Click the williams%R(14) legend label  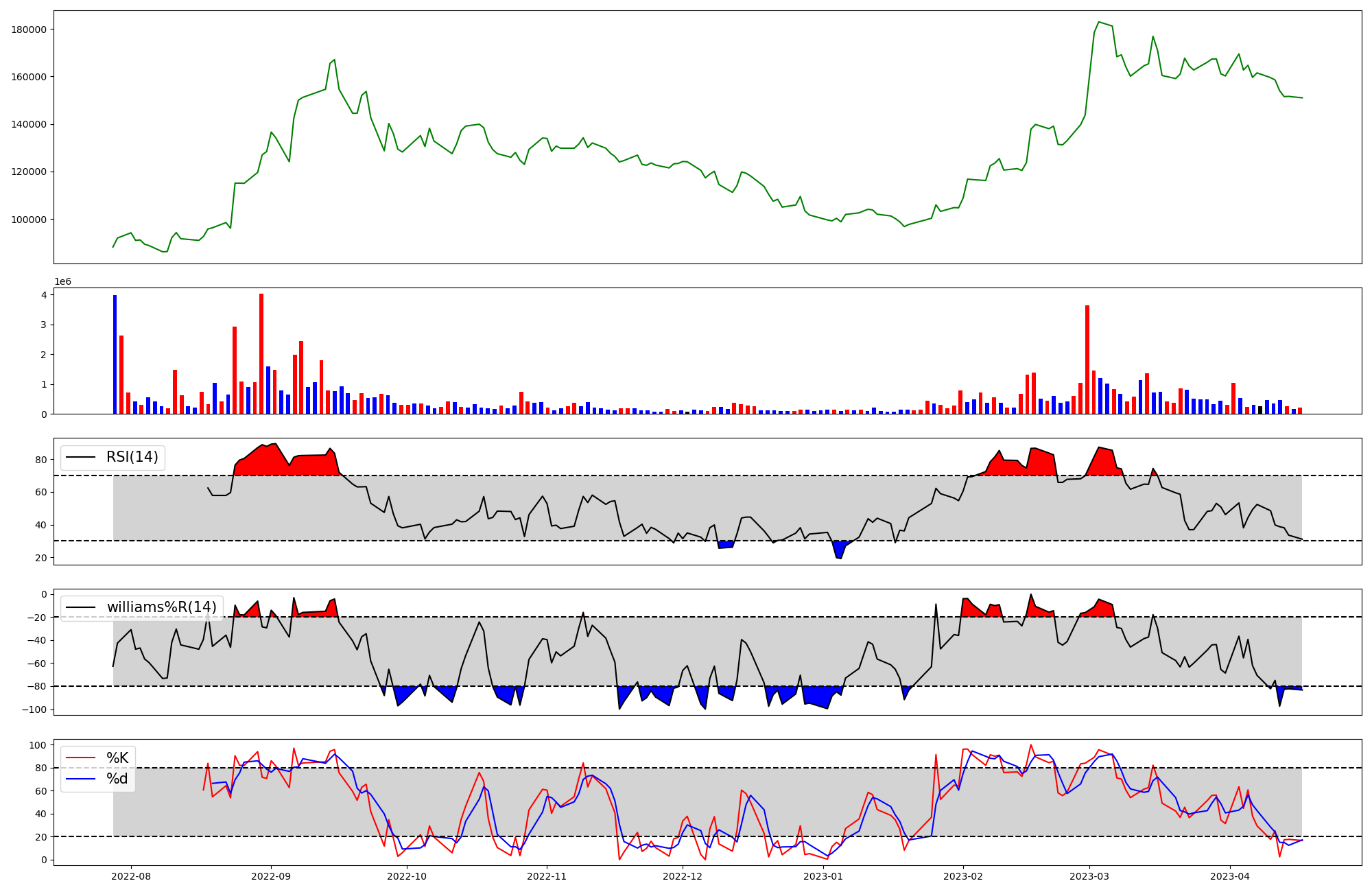click(161, 607)
